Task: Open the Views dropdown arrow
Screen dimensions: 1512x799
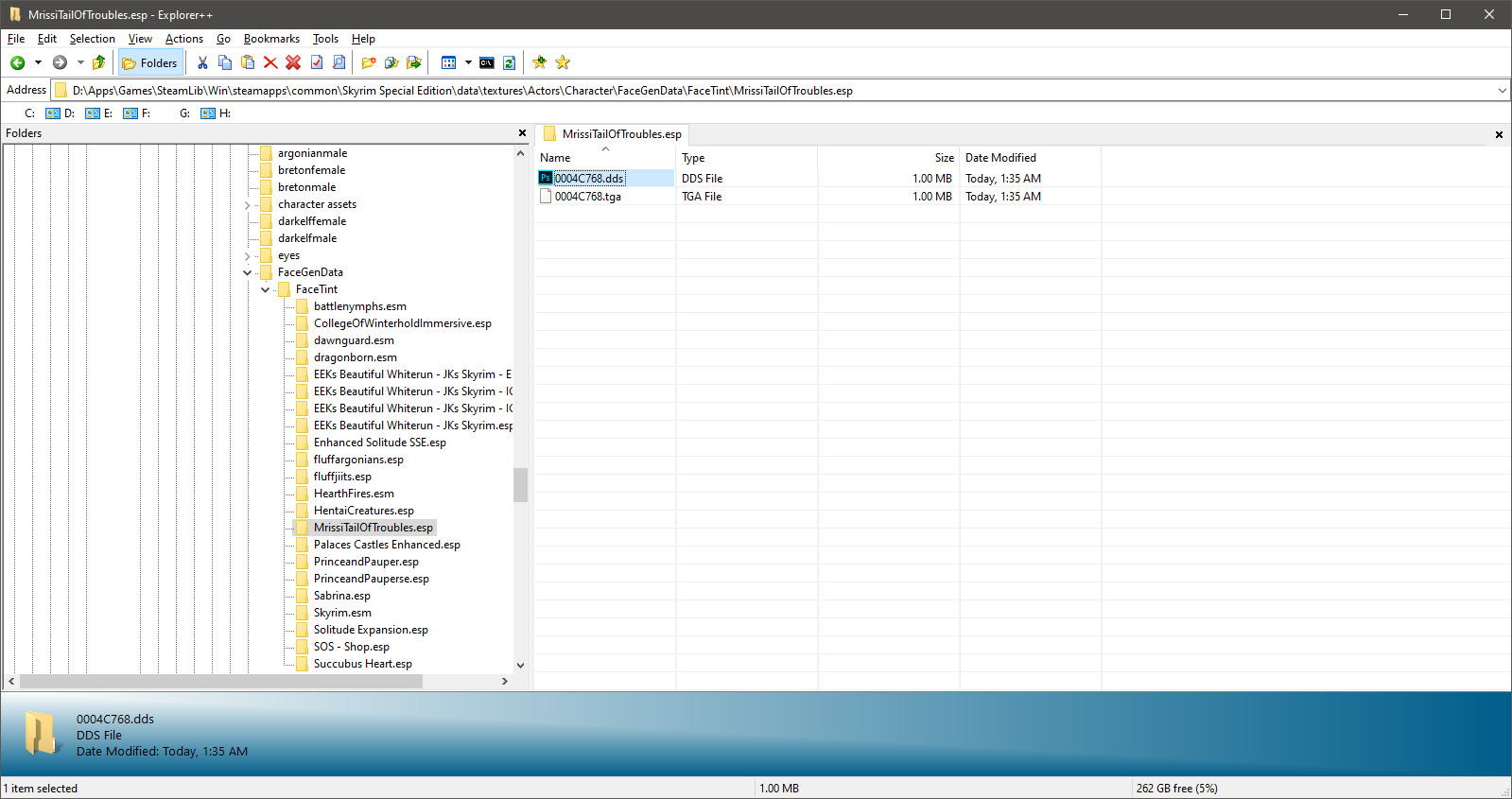Action: pyautogui.click(x=468, y=62)
